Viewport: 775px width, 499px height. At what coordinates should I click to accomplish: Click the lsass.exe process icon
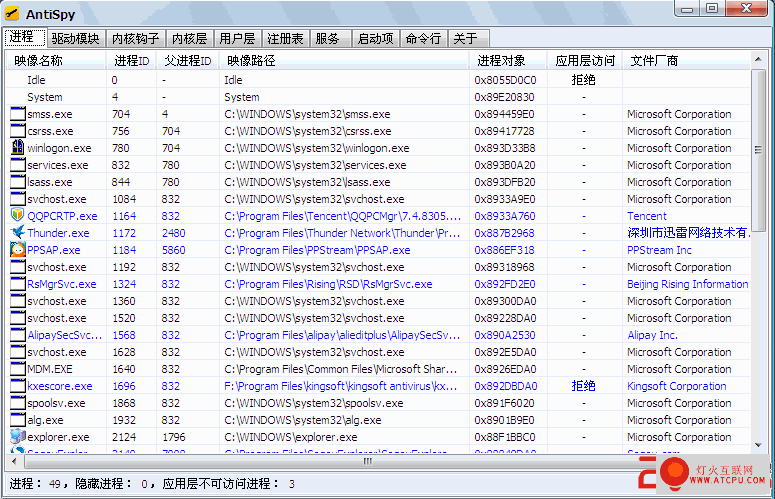18,181
